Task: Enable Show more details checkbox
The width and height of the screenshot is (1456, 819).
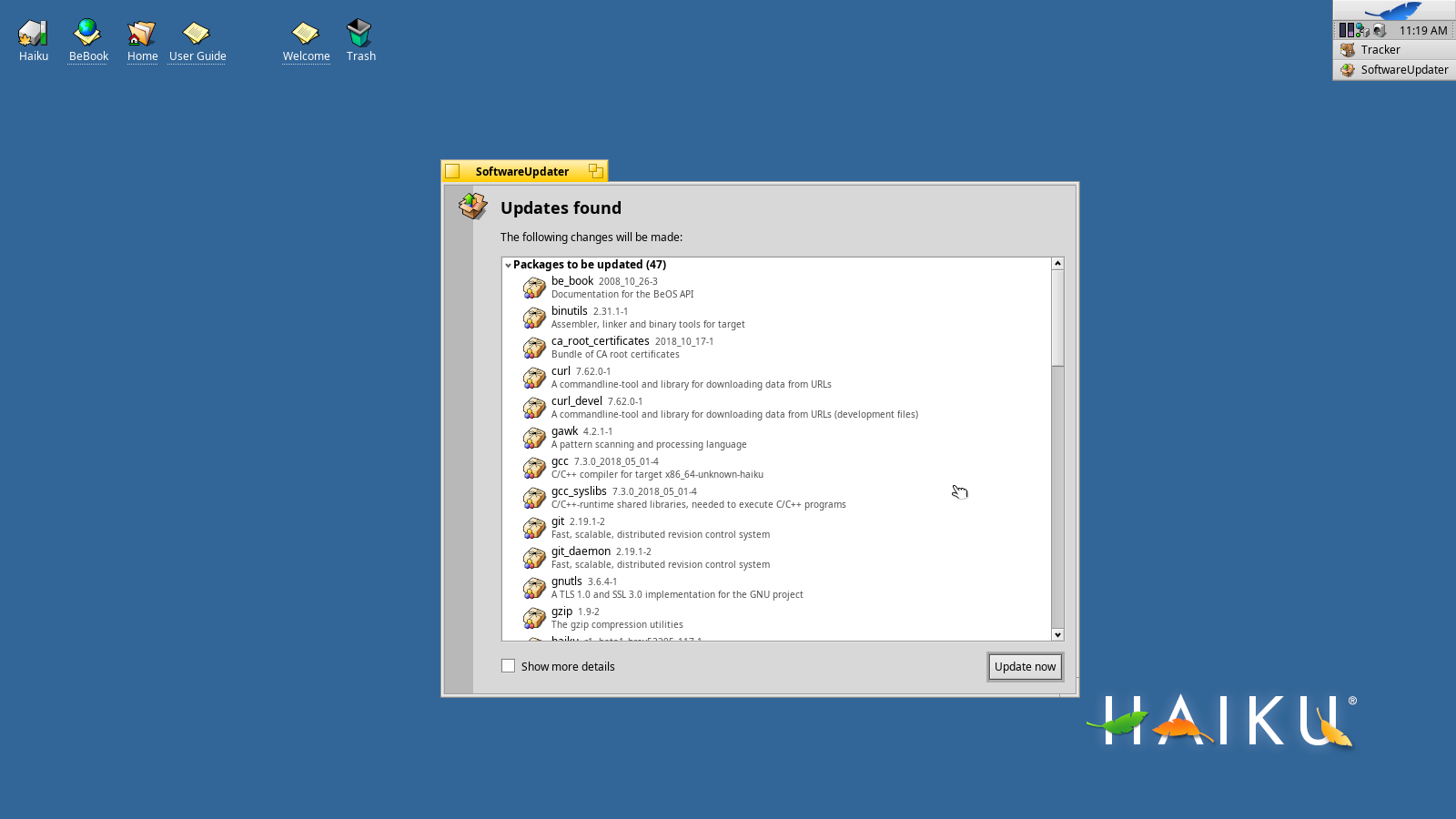Action: [x=508, y=666]
